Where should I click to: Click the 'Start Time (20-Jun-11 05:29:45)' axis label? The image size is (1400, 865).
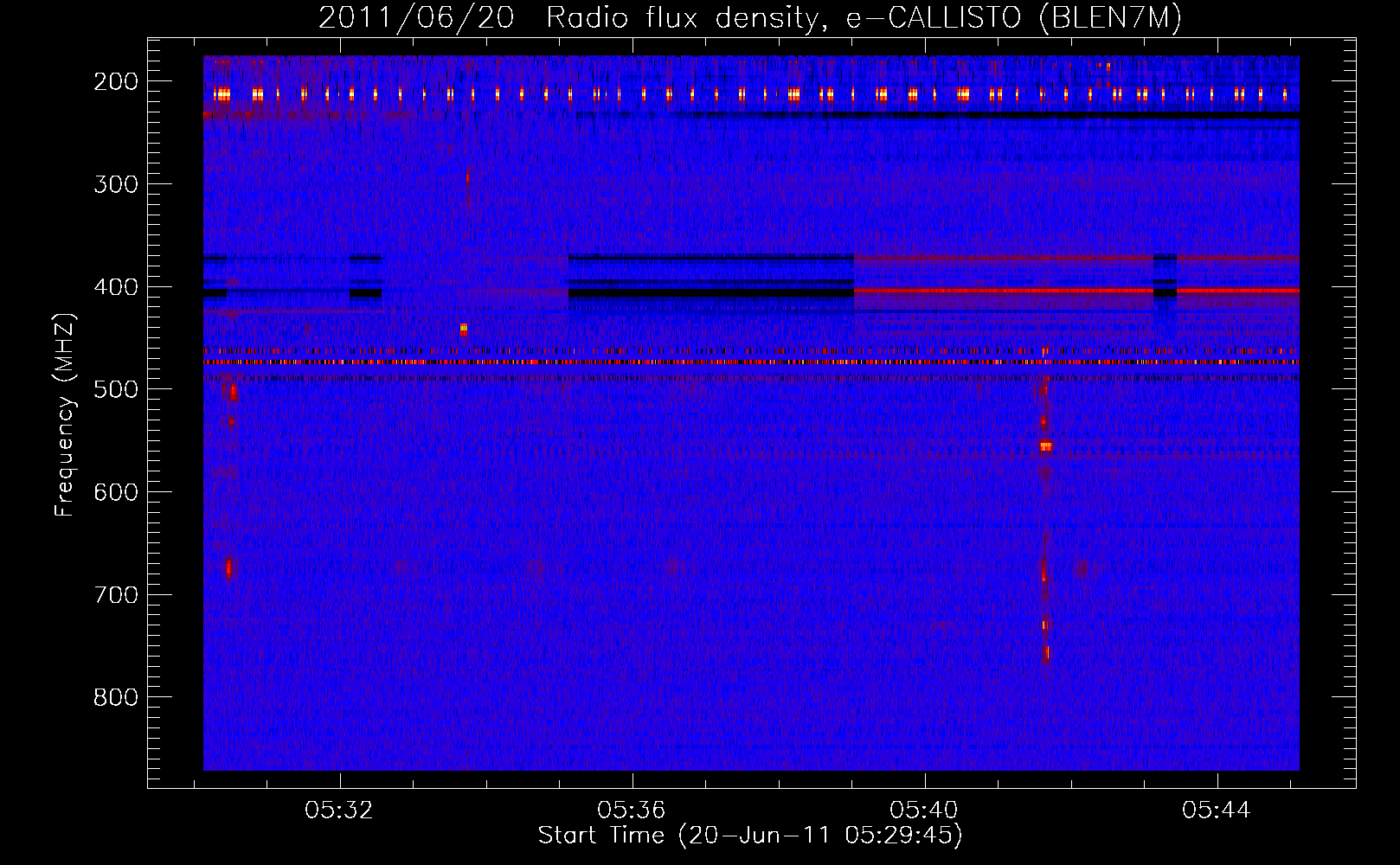(750, 836)
